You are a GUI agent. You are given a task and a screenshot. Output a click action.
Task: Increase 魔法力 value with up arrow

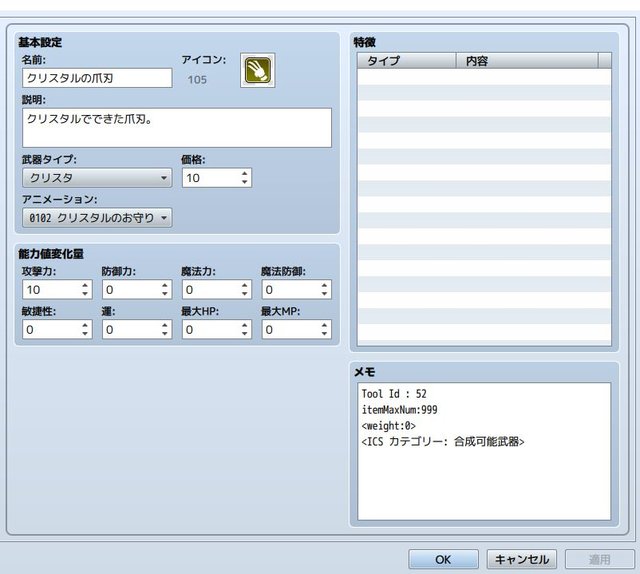(x=244, y=285)
